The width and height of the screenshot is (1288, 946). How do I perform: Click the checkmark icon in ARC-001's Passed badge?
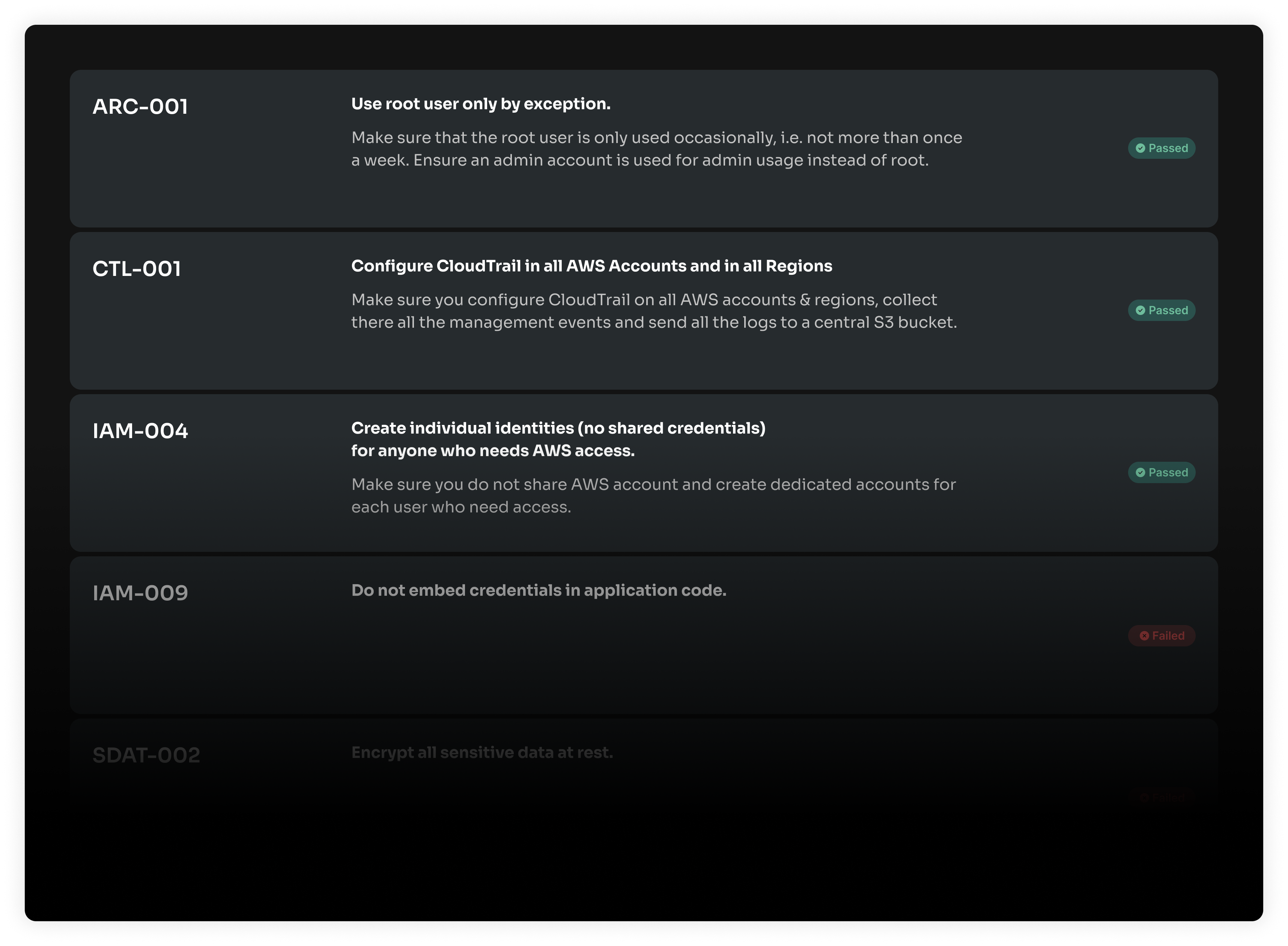coord(1140,148)
